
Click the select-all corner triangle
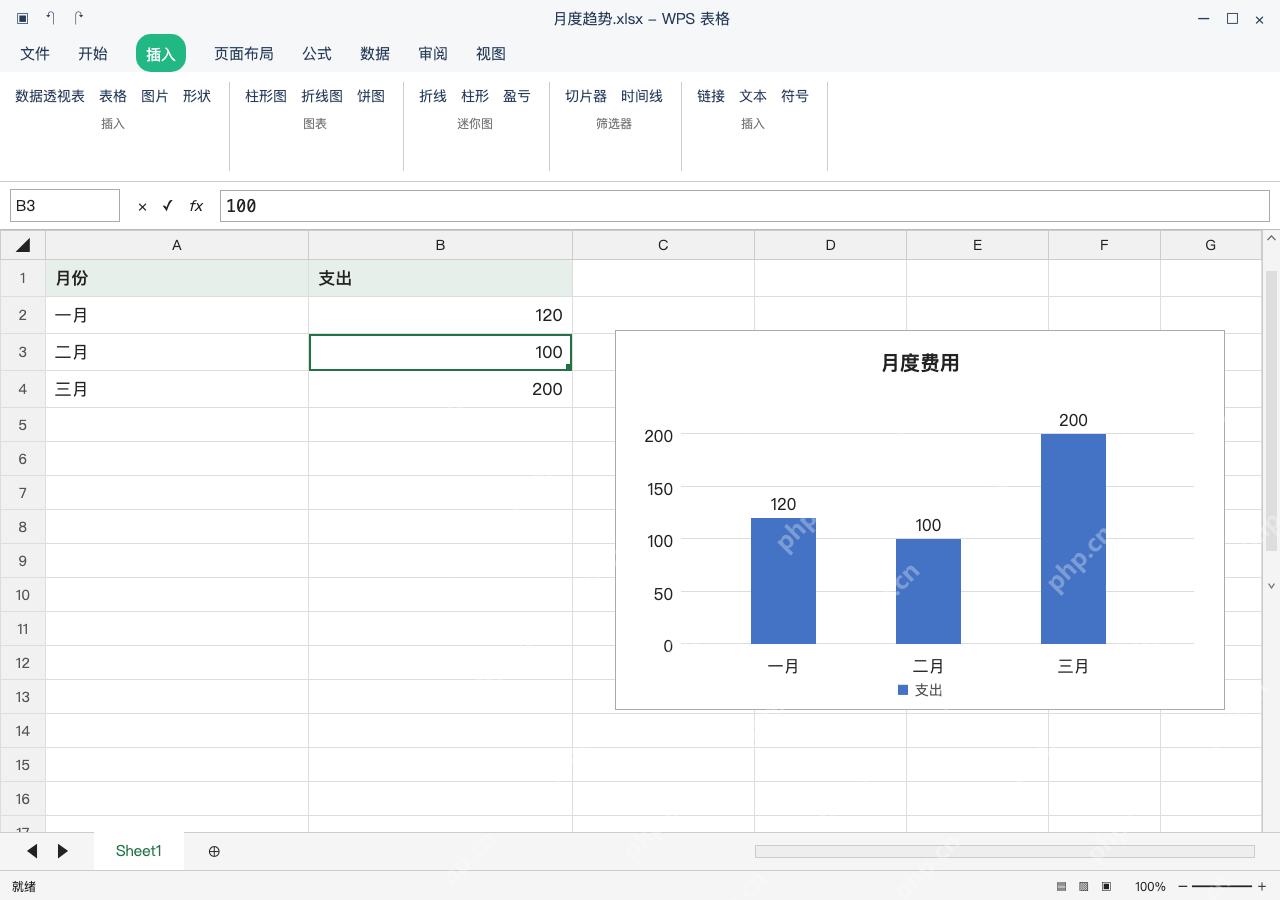(23, 245)
